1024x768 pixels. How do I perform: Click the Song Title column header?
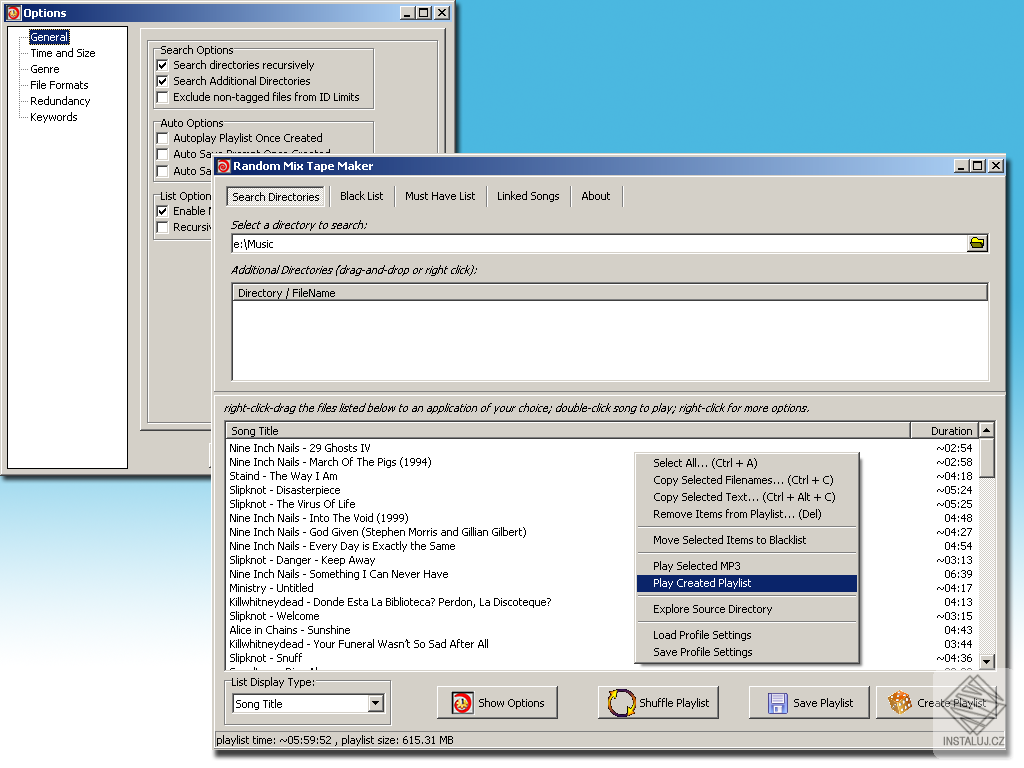(x=568, y=430)
